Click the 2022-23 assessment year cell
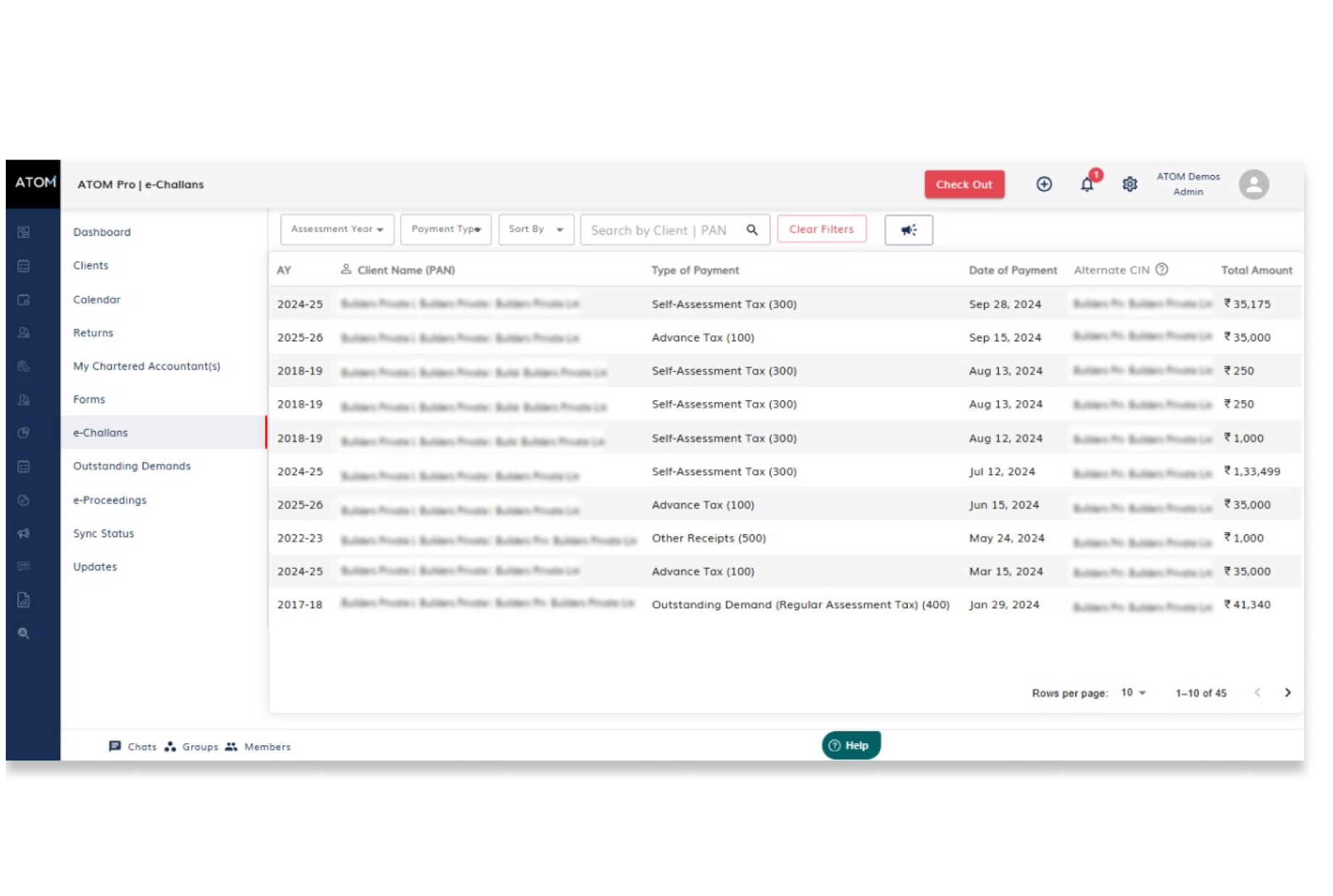This screenshot has width=1333, height=896. click(300, 539)
